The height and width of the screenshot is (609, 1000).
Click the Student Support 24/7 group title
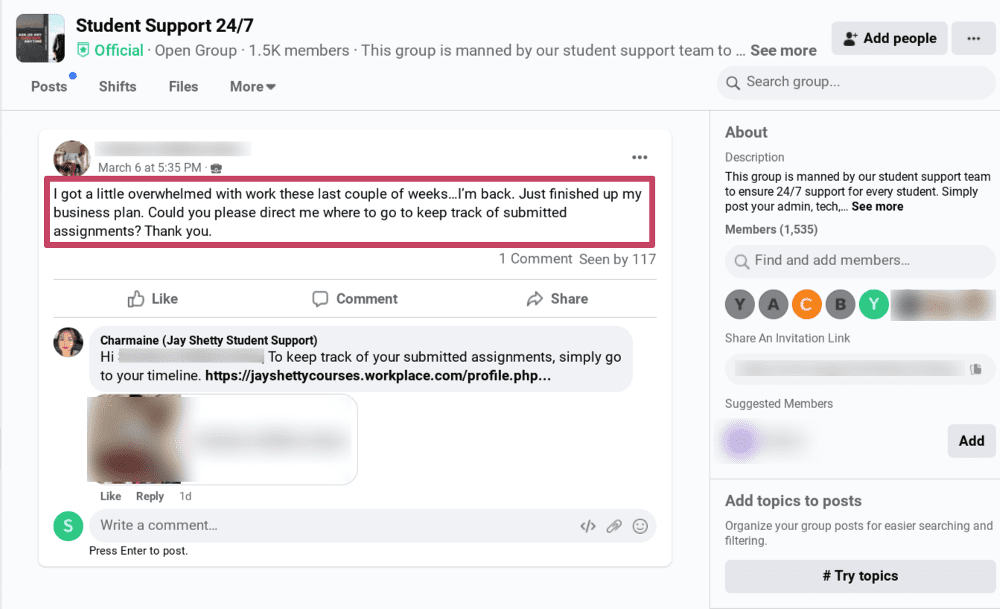(165, 26)
